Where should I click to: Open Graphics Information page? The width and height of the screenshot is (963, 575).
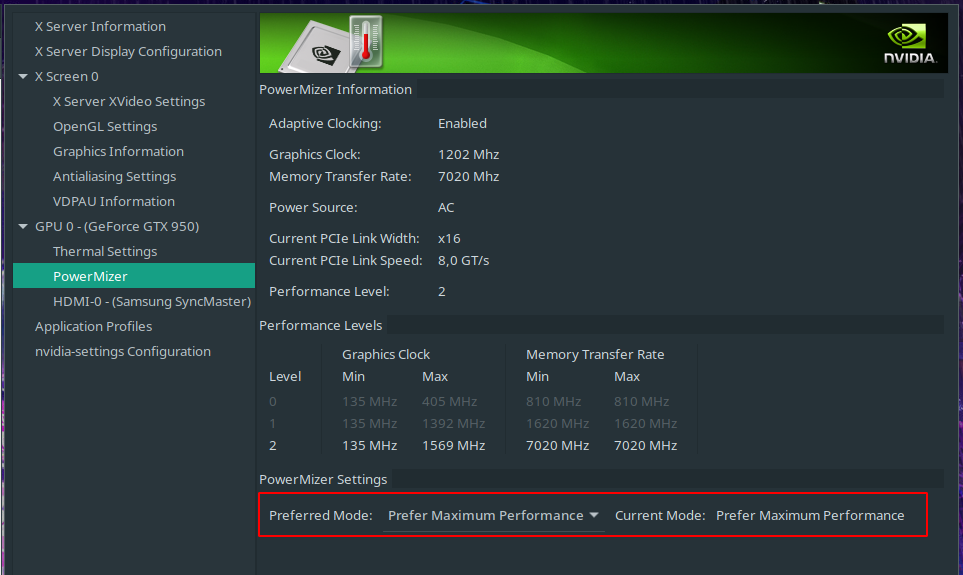118,152
